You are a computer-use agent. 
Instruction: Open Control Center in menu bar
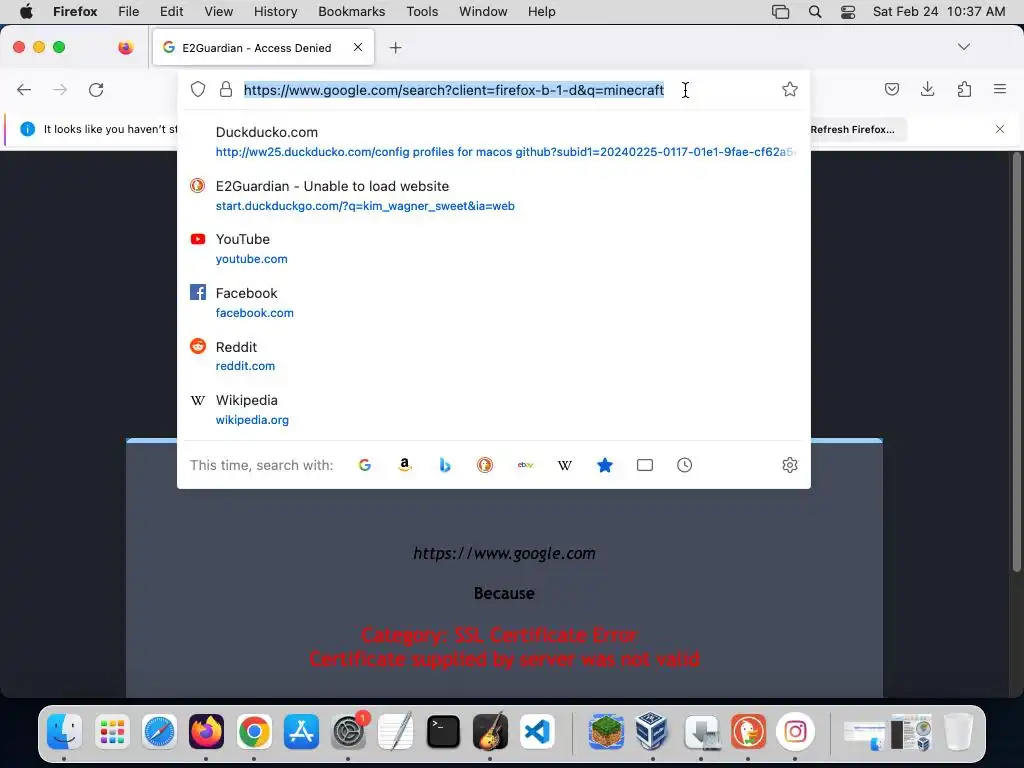click(848, 12)
